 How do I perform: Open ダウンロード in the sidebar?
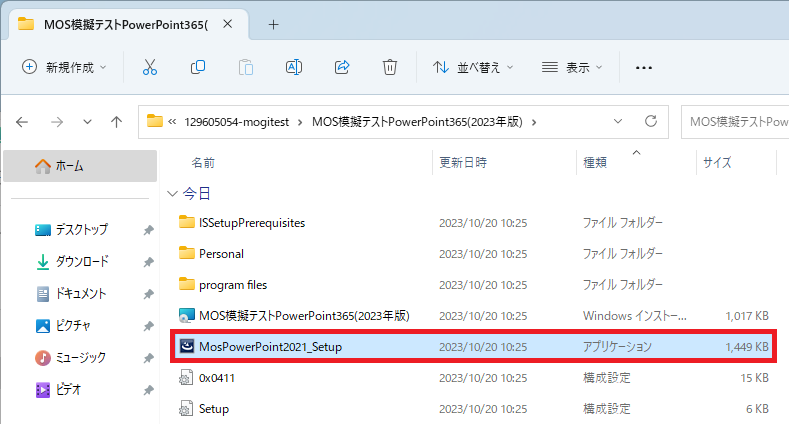(x=82, y=262)
